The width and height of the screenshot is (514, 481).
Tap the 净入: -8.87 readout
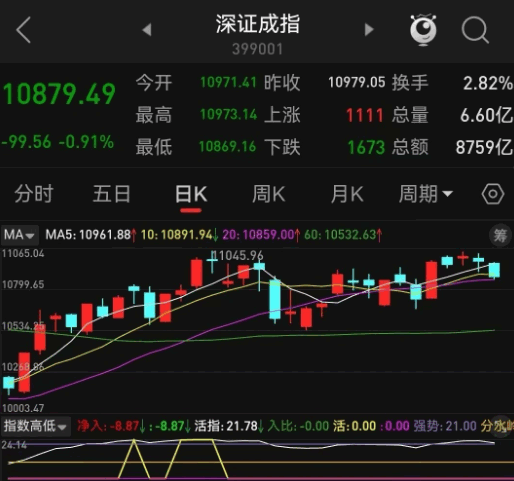coord(108,426)
